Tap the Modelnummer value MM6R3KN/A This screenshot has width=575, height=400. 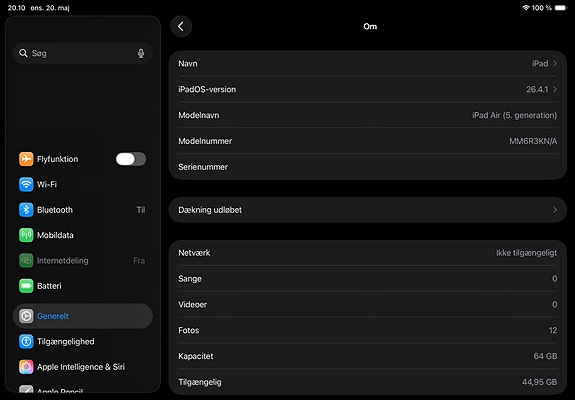[x=533, y=141]
